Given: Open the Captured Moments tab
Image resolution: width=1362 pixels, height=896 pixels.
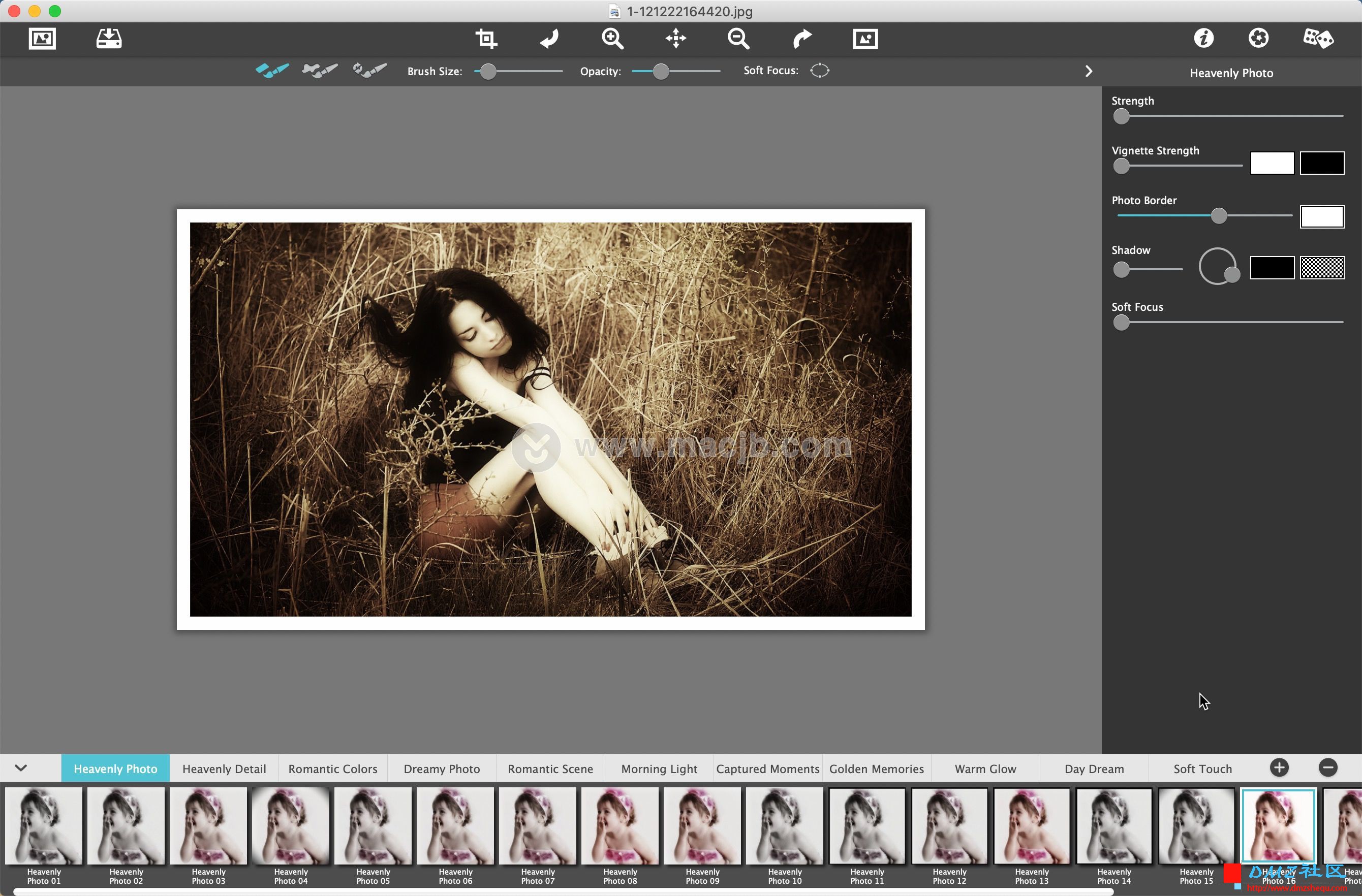Looking at the screenshot, I should click(767, 768).
